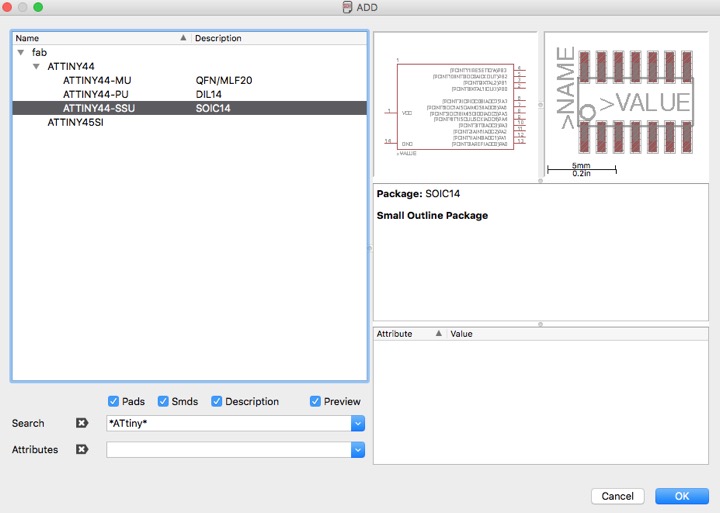Screen dimensions: 720x513
Task: Sort the list by Name column
Action: 101,38
